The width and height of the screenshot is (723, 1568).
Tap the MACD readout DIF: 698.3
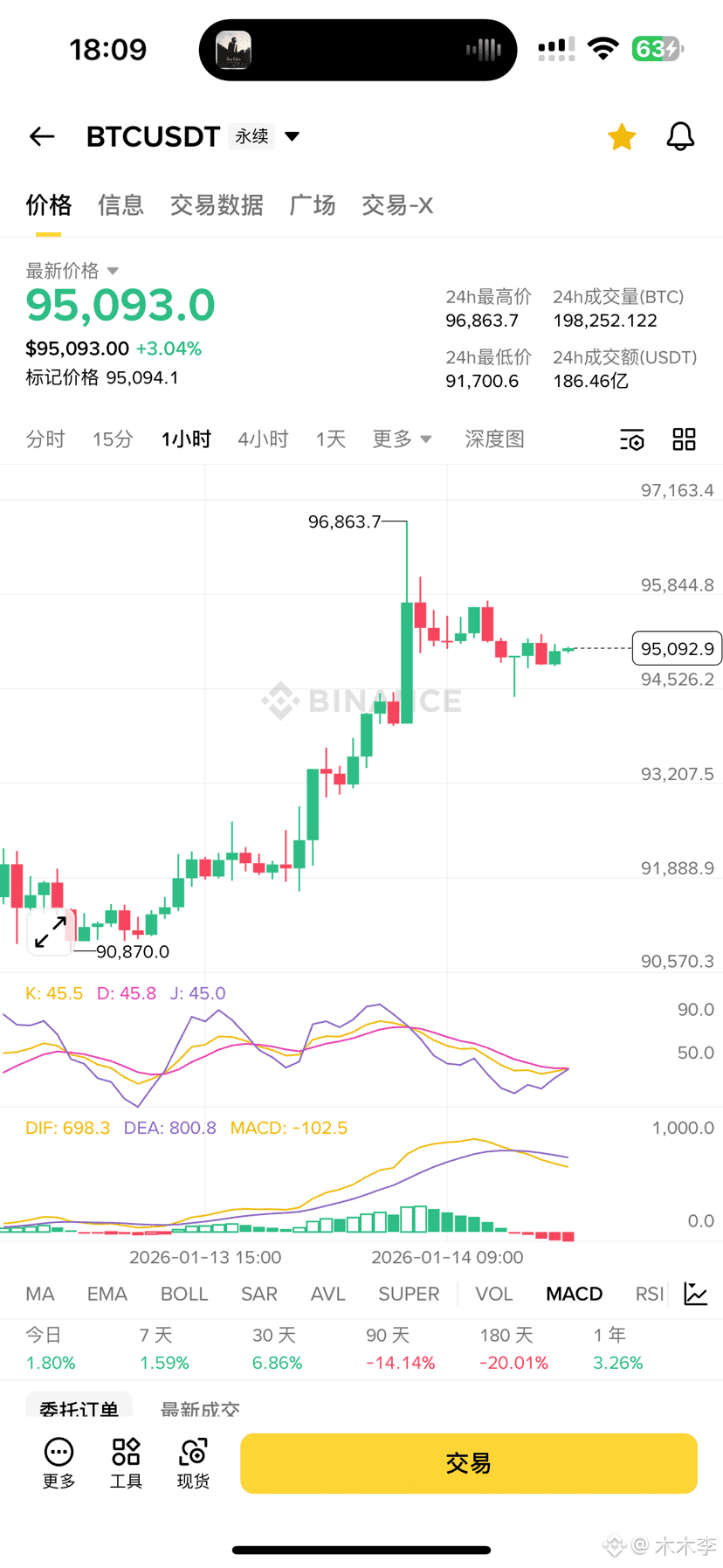[68, 1128]
